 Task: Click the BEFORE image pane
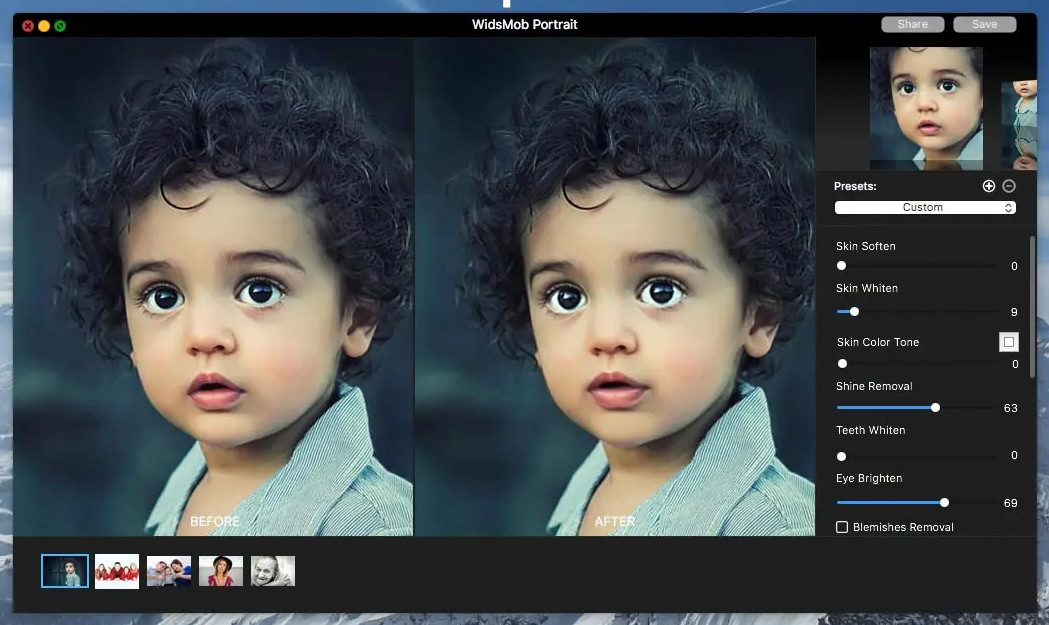click(x=213, y=286)
